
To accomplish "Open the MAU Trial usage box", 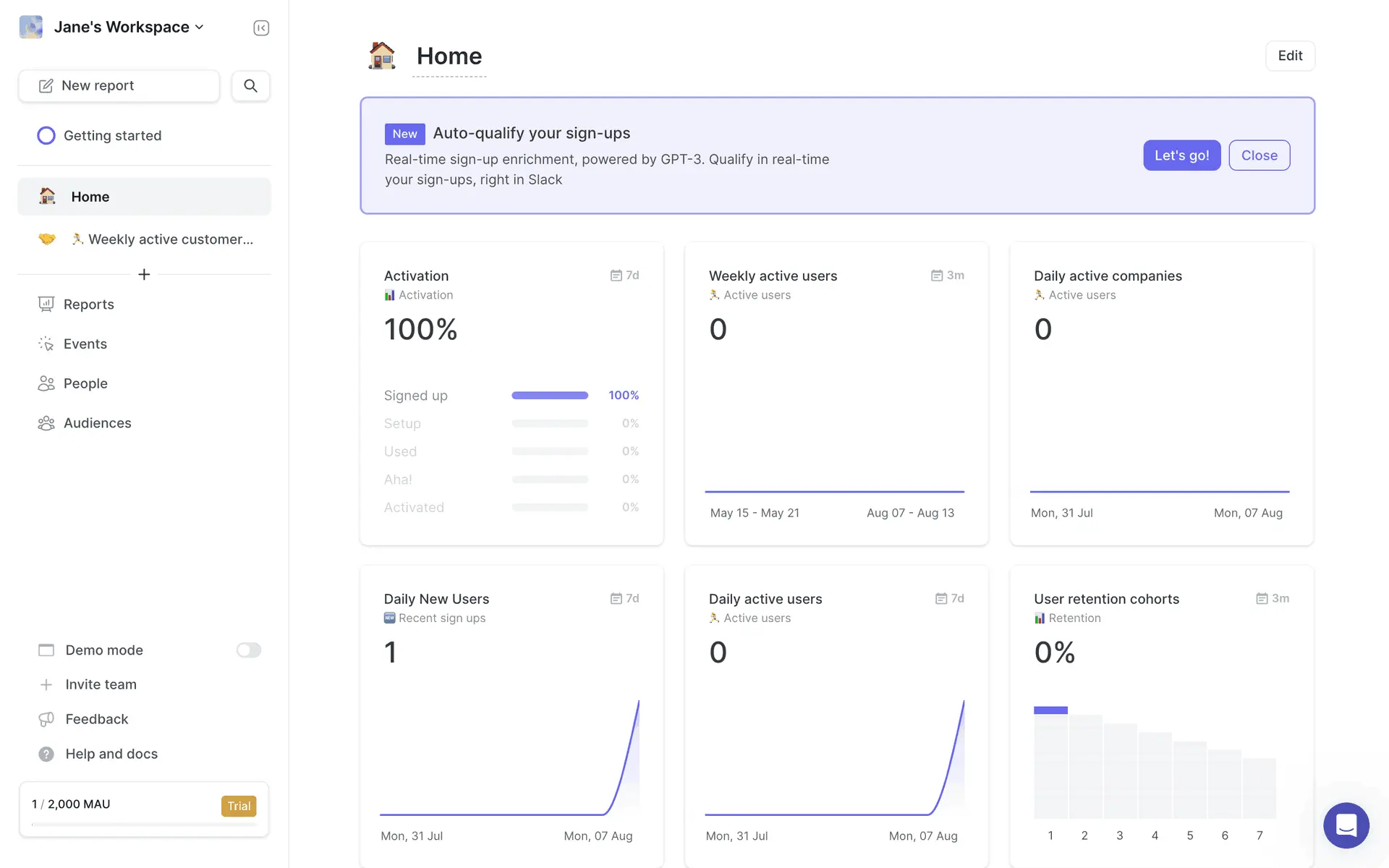I will pyautogui.click(x=144, y=809).
